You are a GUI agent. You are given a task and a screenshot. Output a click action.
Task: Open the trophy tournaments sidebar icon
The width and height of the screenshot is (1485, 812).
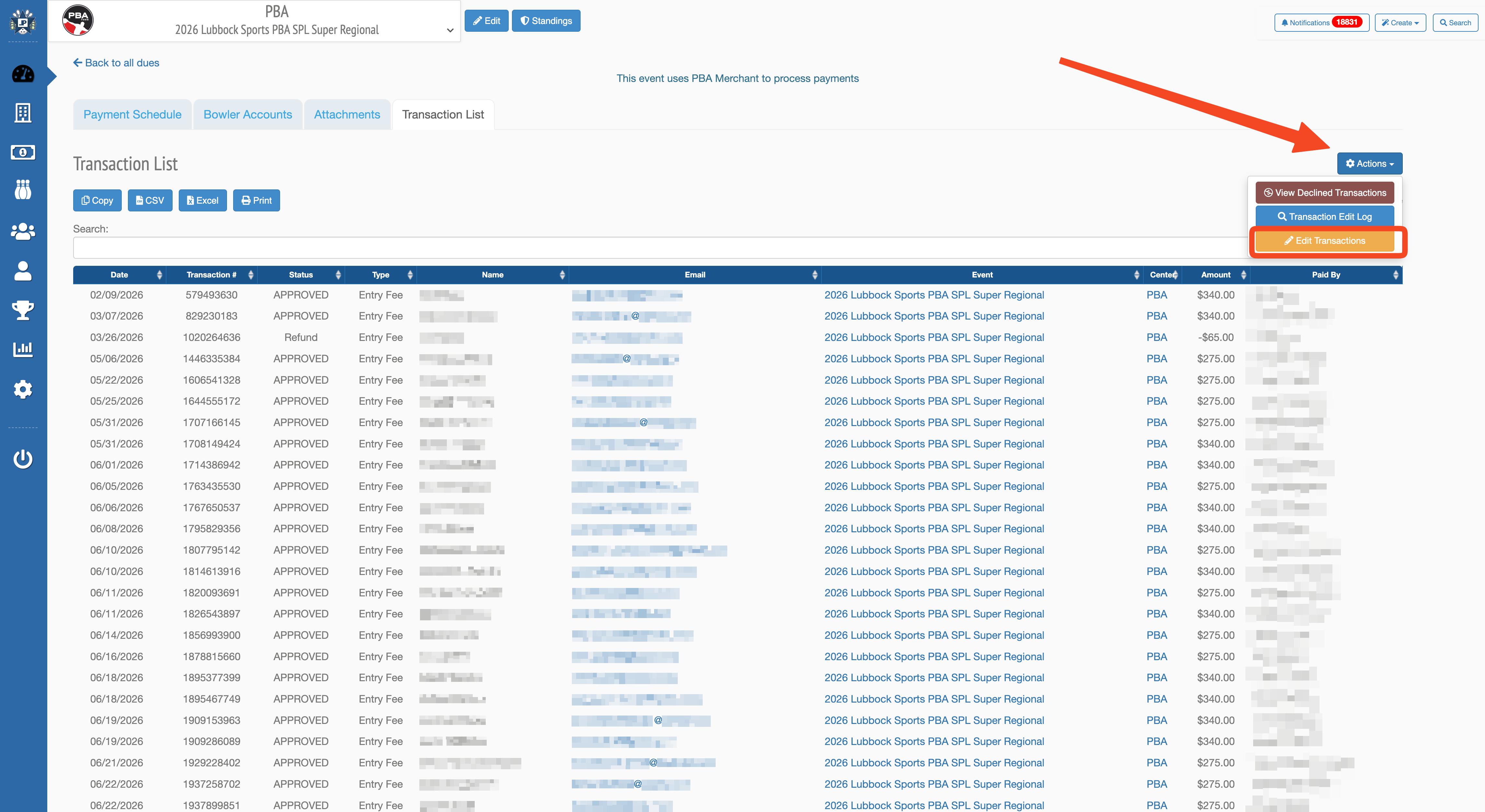pos(23,310)
